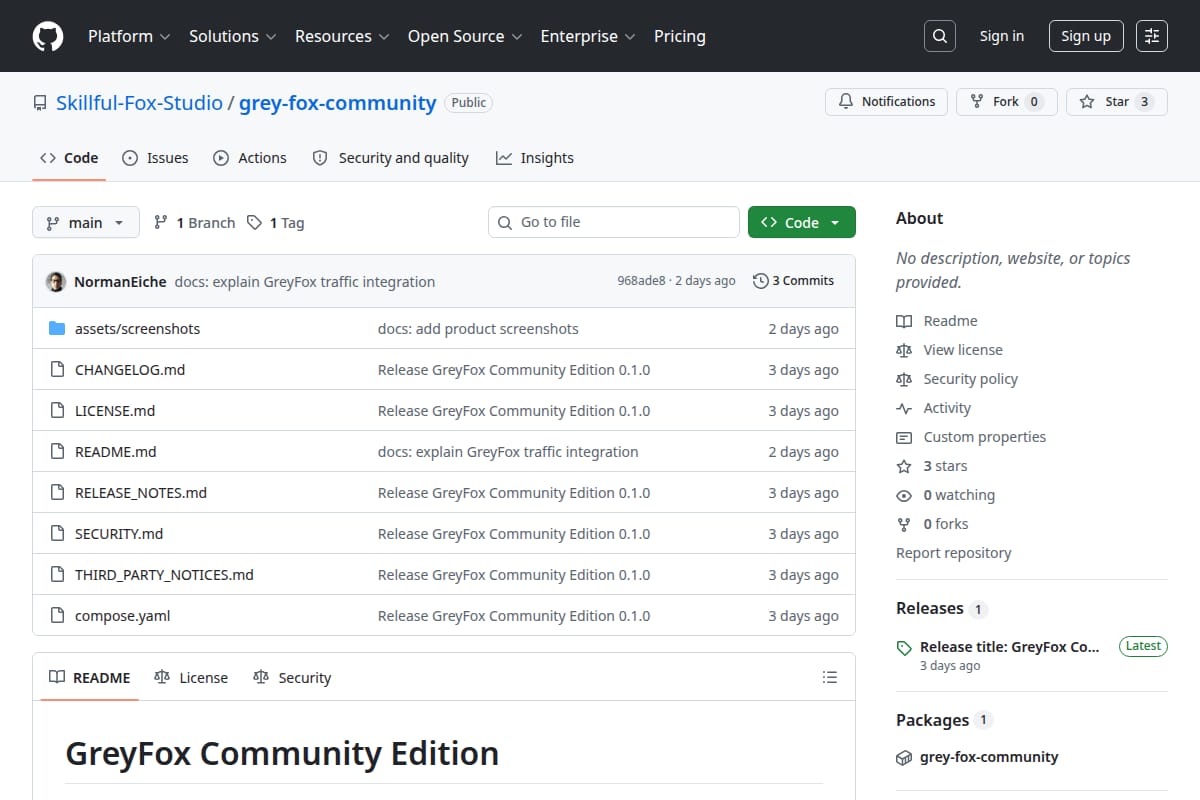Click the branch icon beside 1 Branch
The height and width of the screenshot is (800, 1200).
tap(161, 223)
